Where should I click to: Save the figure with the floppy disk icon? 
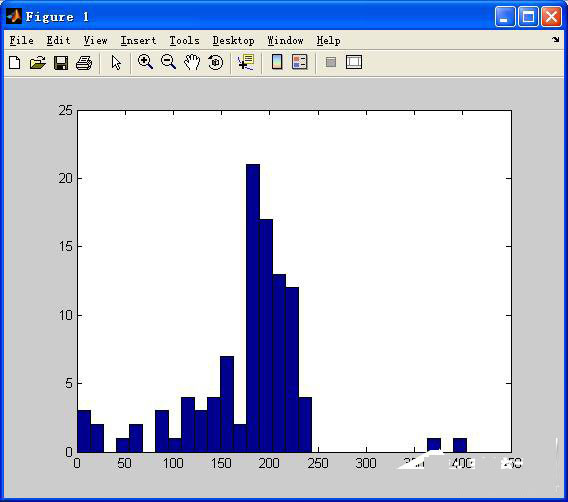tap(61, 63)
